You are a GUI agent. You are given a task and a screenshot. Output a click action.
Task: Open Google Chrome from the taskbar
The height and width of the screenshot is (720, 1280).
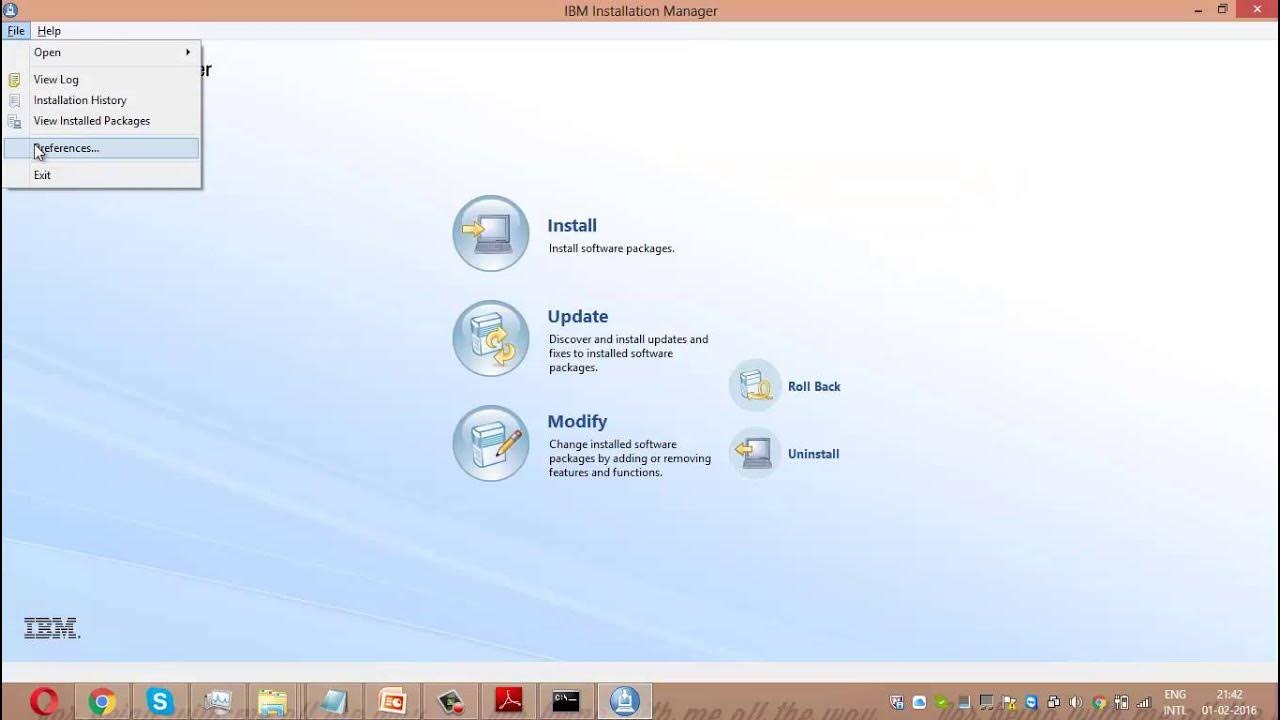tap(101, 702)
